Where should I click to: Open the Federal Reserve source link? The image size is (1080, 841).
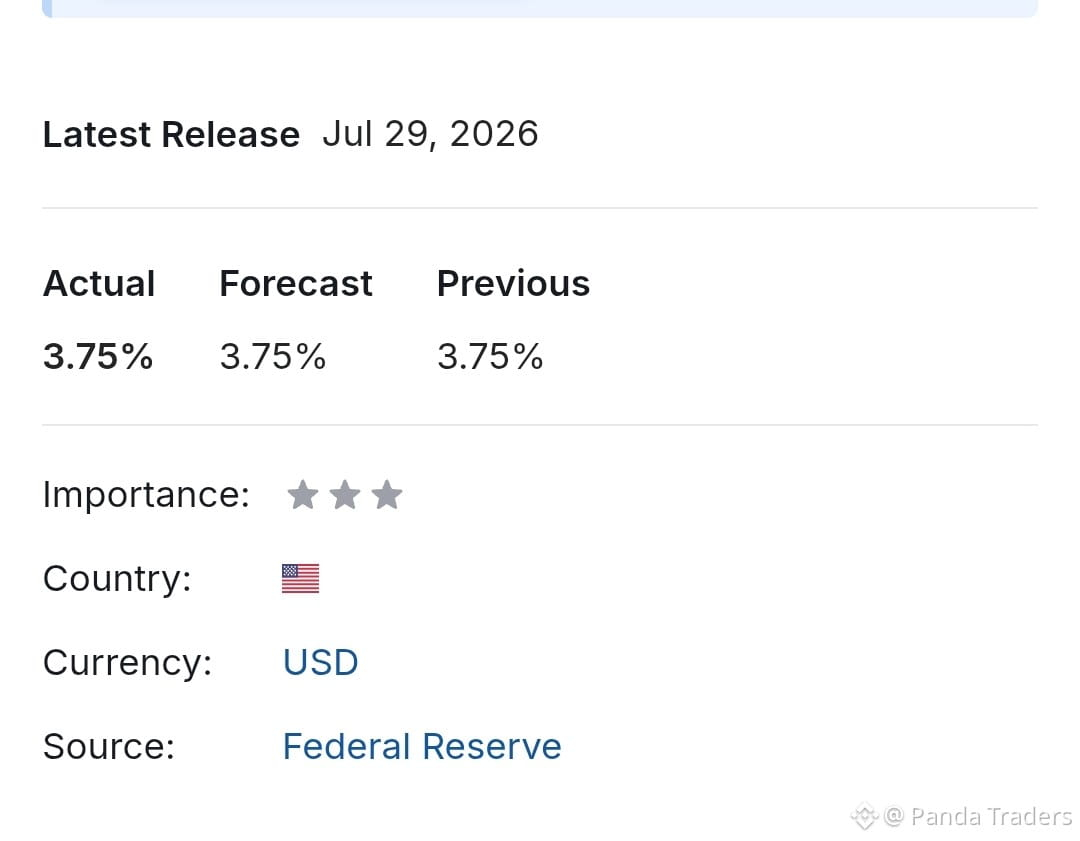pos(422,747)
